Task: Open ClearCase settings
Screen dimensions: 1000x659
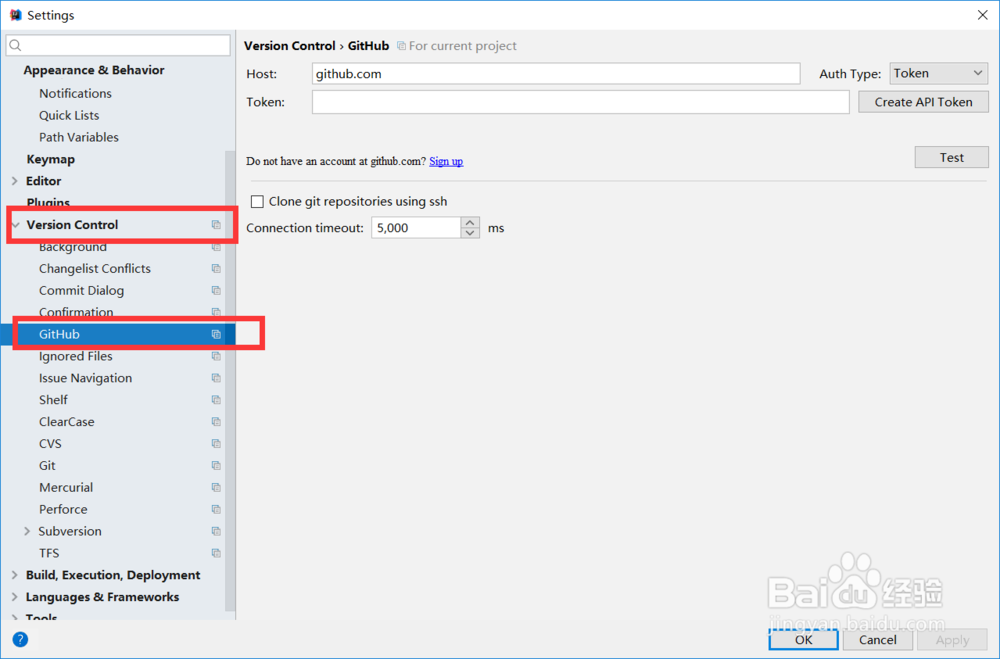Action: [66, 422]
